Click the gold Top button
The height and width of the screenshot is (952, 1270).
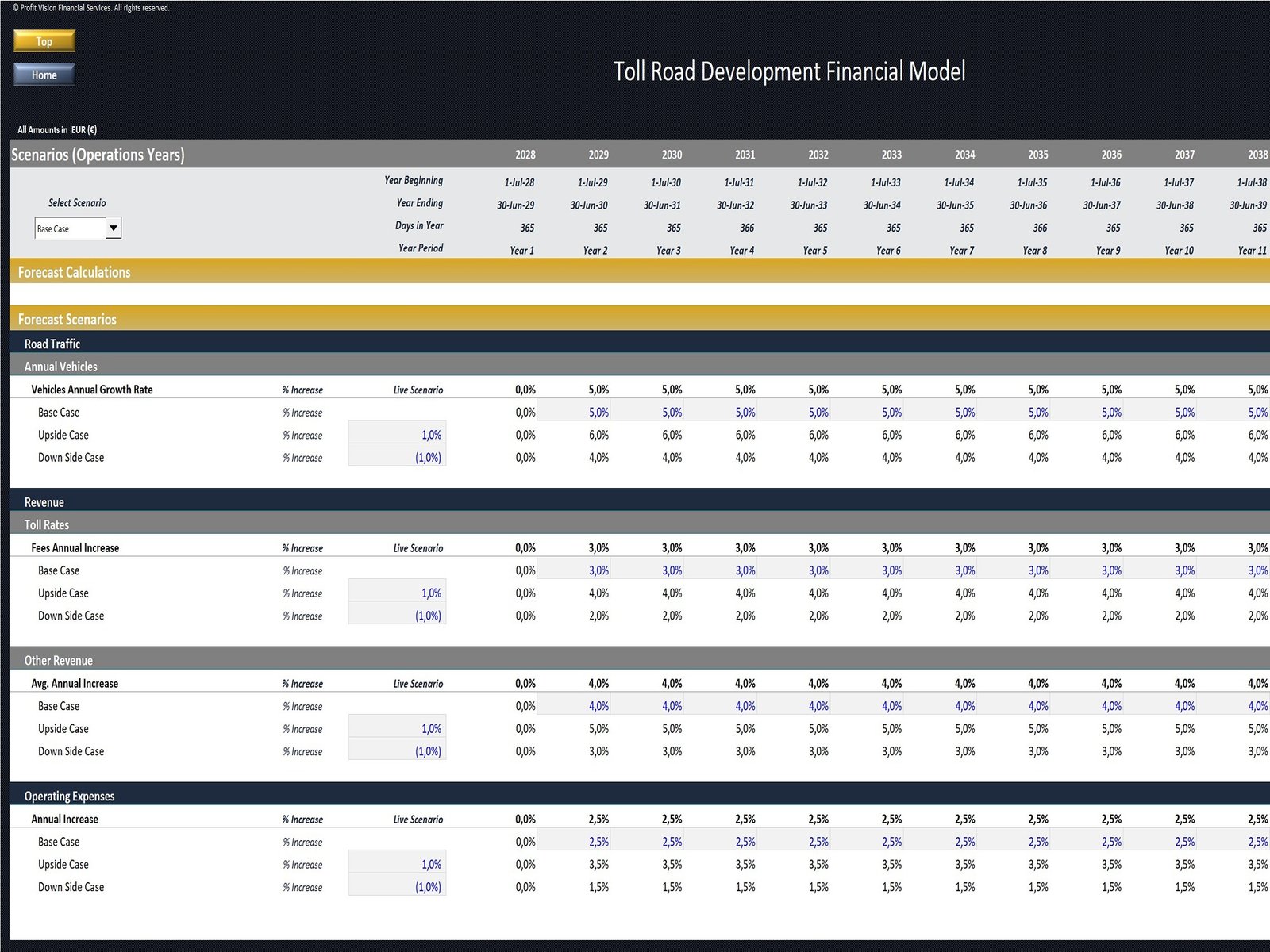(x=44, y=41)
